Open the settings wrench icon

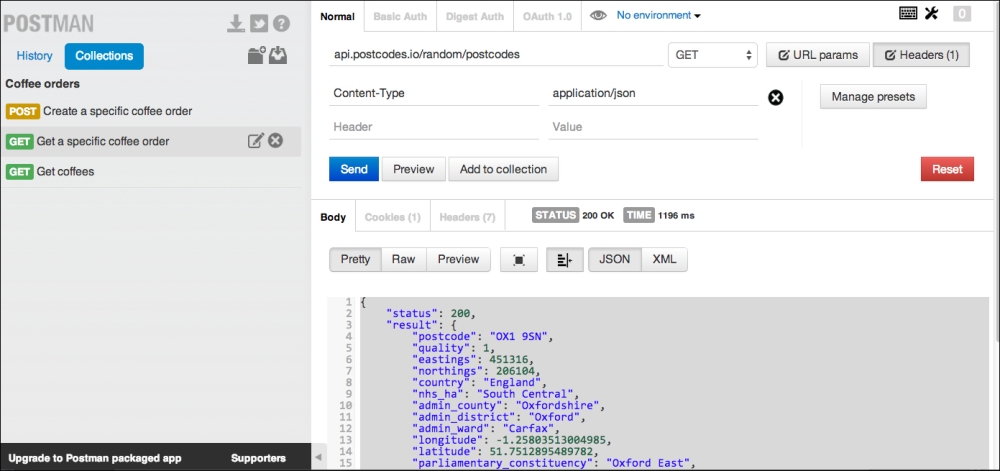coord(931,13)
